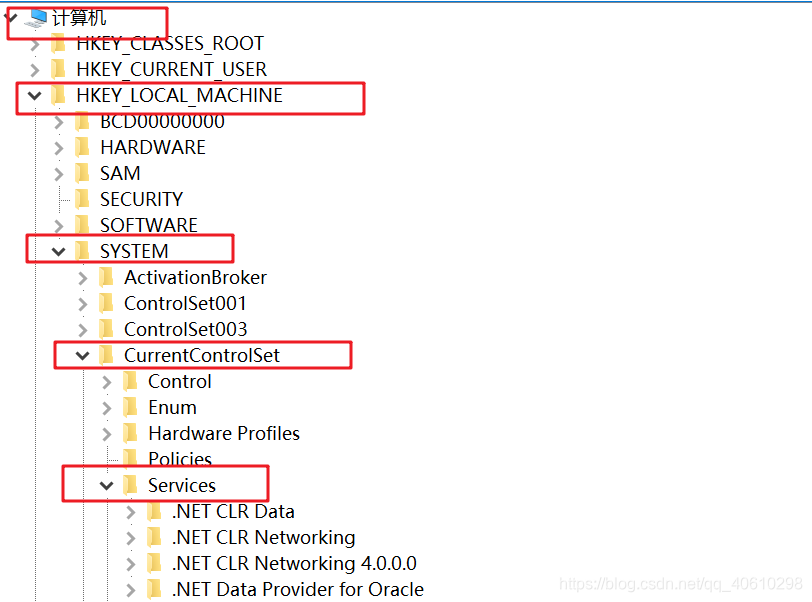Image resolution: width=812 pixels, height=602 pixels.
Task: Select the Policies key label
Action: click(180, 458)
